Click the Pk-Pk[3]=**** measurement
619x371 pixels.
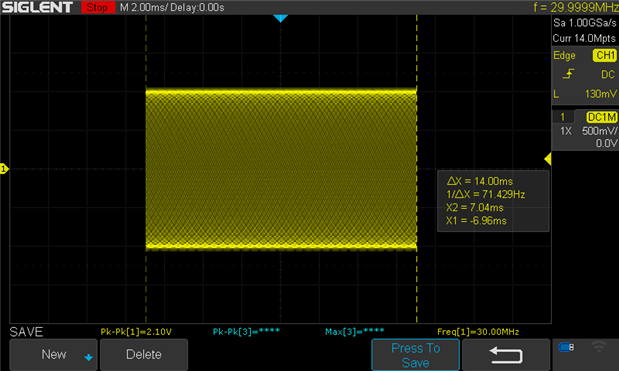point(246,332)
